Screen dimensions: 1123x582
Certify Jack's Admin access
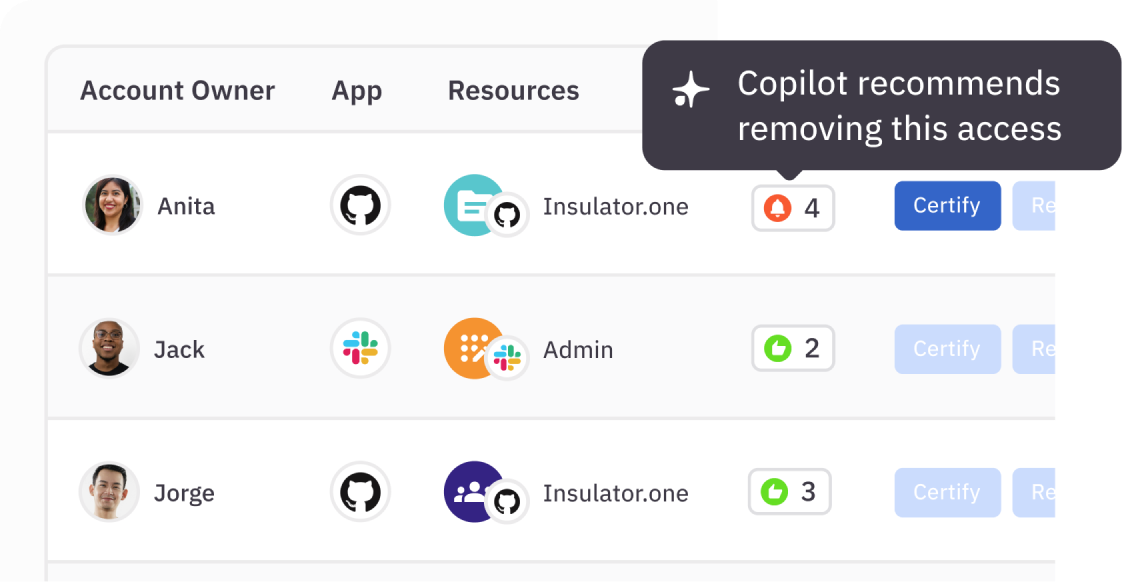[947, 349]
